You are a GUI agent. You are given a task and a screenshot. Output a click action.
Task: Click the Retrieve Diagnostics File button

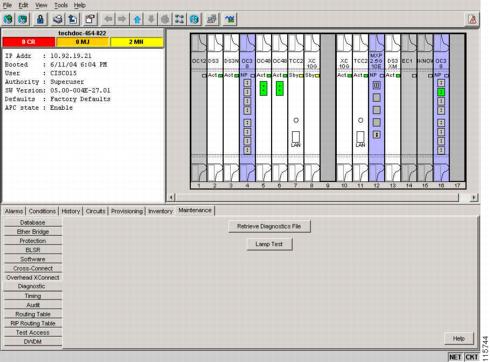269,226
